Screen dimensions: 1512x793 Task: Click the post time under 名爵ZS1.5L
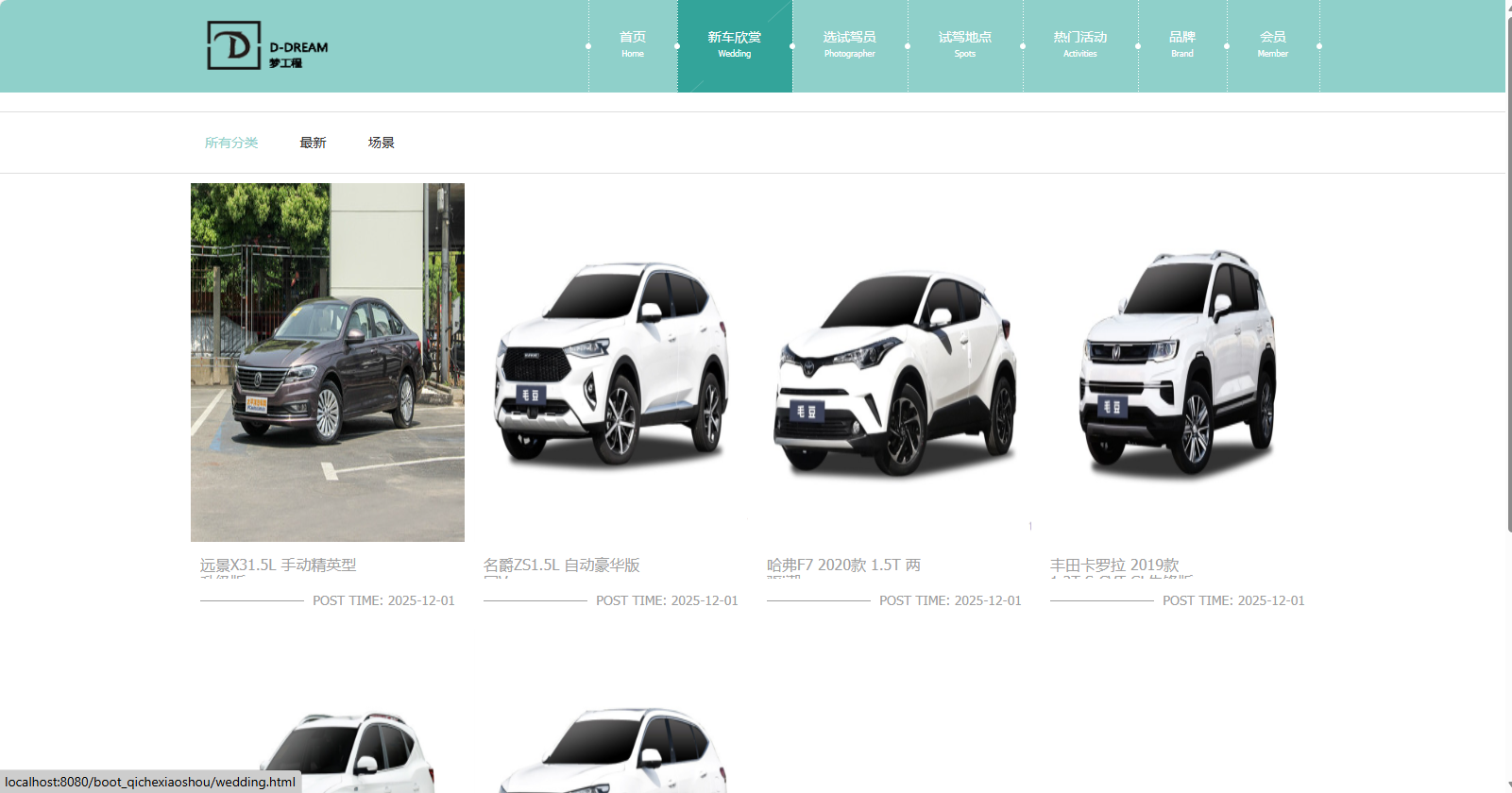pos(667,600)
